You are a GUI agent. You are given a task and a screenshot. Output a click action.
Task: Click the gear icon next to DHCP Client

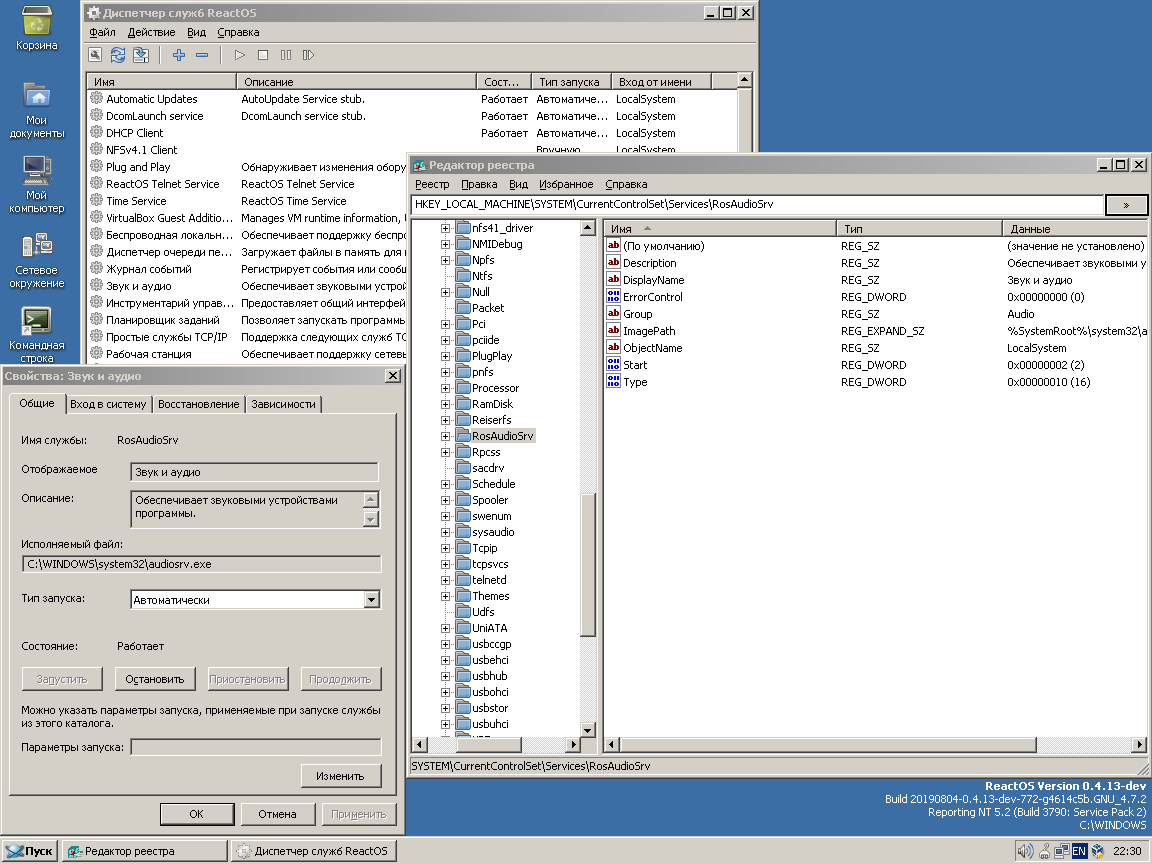(96, 132)
